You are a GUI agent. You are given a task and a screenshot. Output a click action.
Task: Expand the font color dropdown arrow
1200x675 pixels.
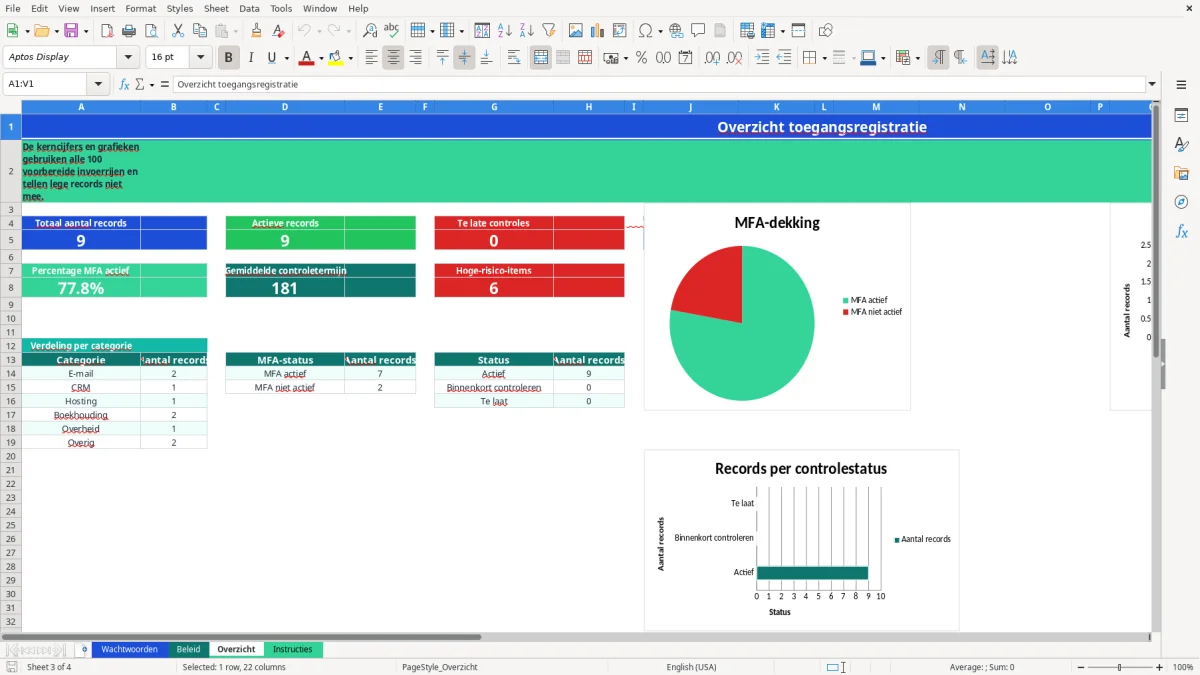tap(321, 58)
